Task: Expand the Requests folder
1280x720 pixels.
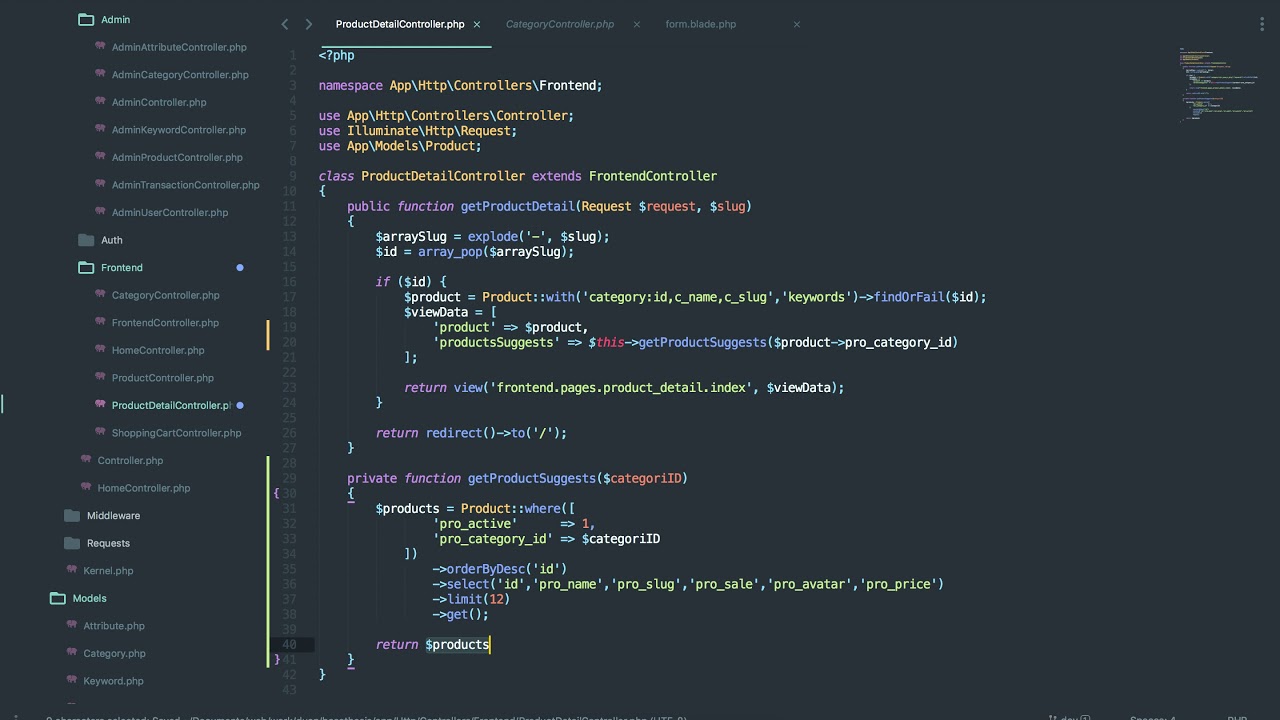Action: tap(72, 543)
